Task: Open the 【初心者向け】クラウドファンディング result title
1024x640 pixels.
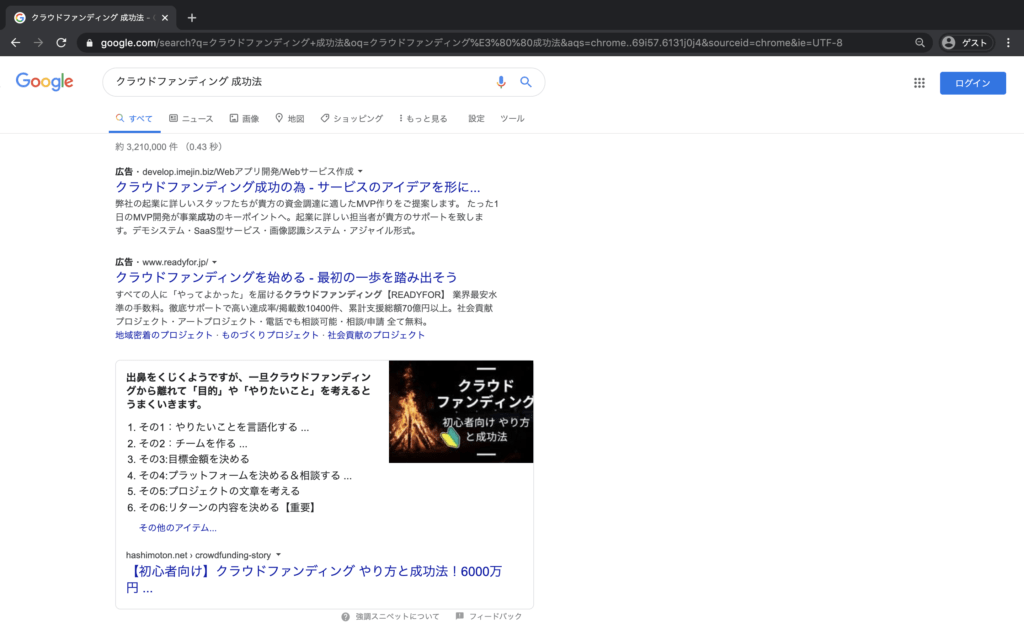Action: pyautogui.click(x=313, y=579)
